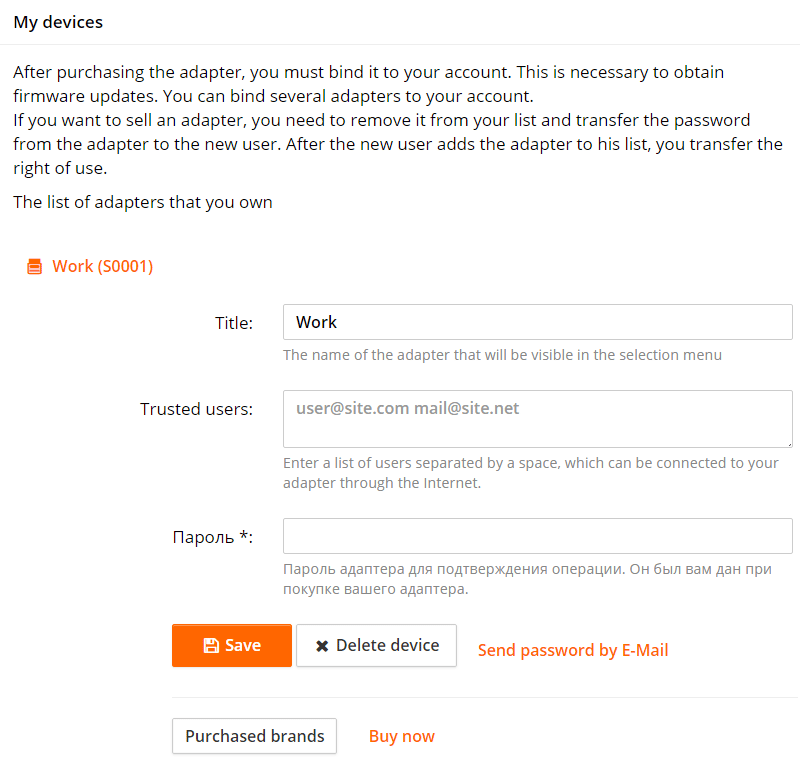The height and width of the screenshot is (770, 800).
Task: Click "The list of adapters that you own" text
Action: [143, 202]
